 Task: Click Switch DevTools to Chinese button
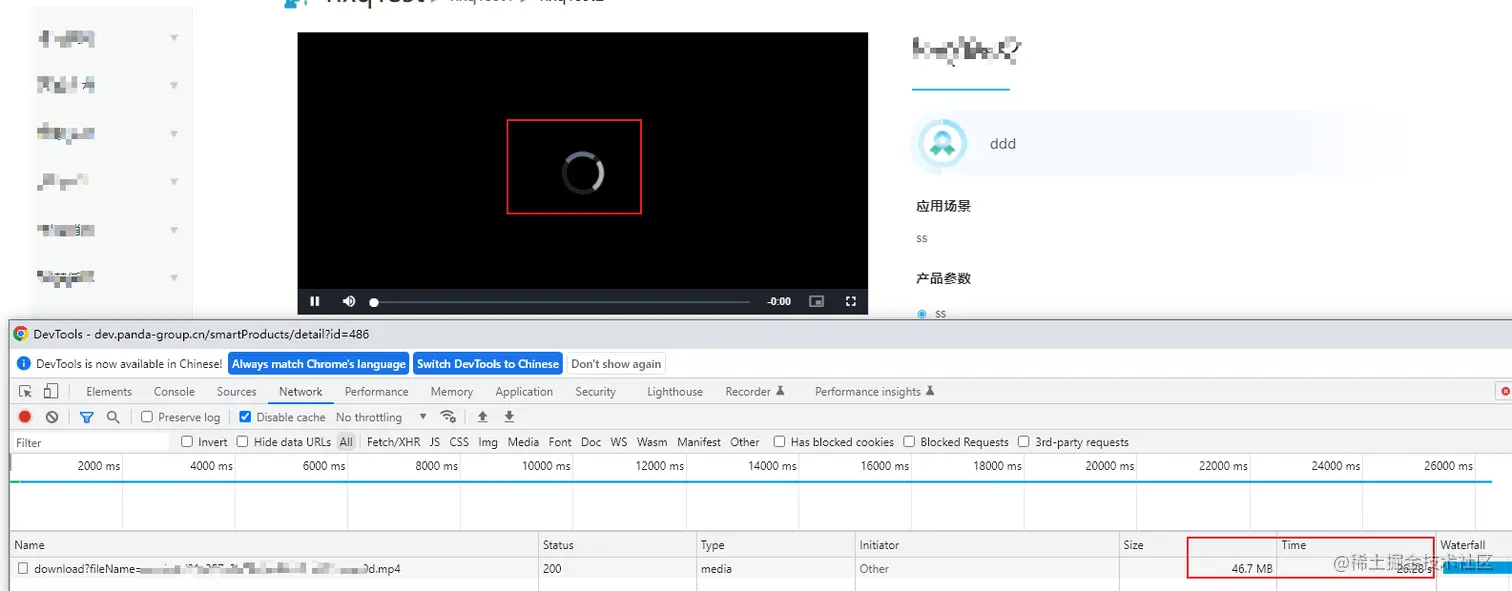[488, 364]
